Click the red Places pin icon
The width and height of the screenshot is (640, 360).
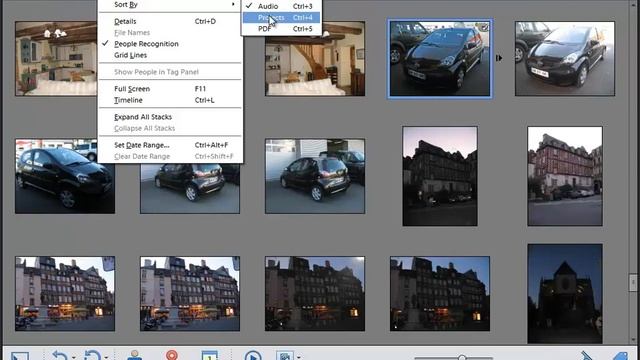coord(172,355)
